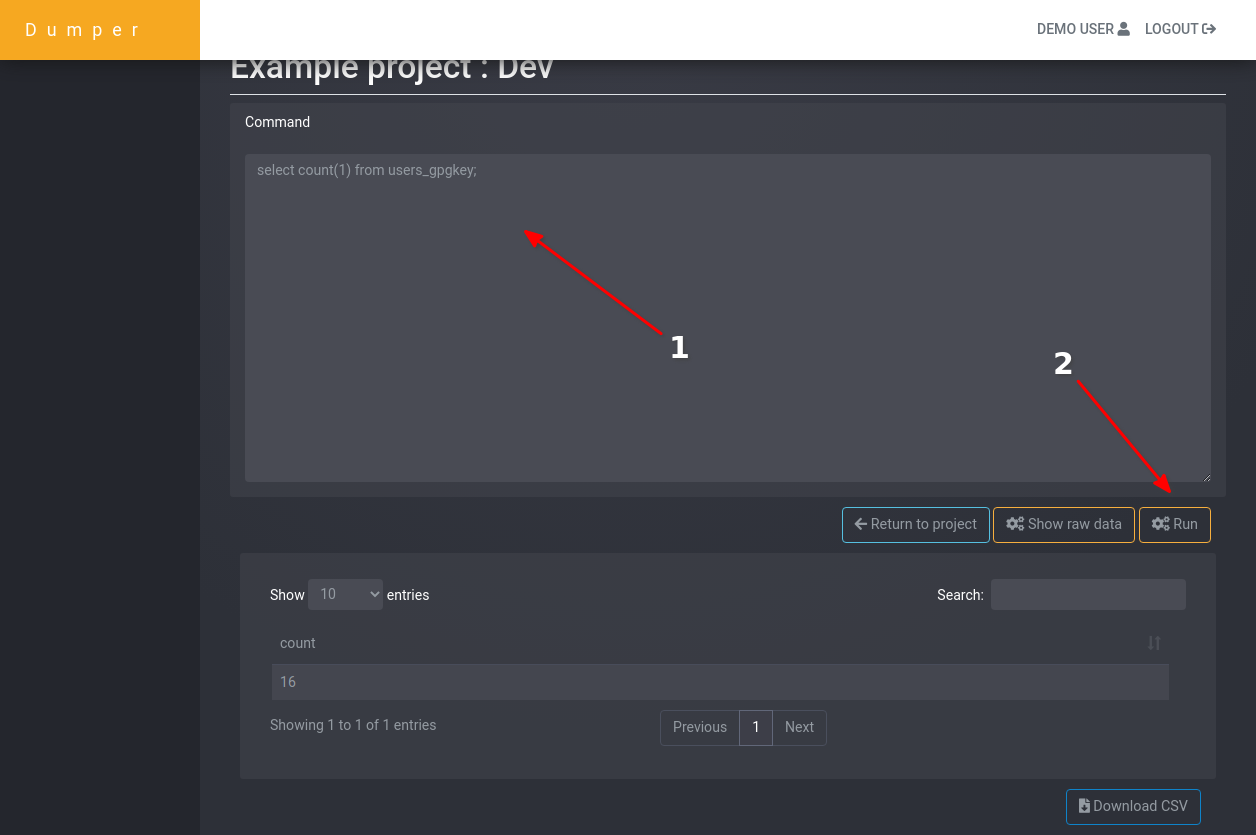This screenshot has height=835, width=1256.
Task: Click the Logout link
Action: tap(1180, 29)
